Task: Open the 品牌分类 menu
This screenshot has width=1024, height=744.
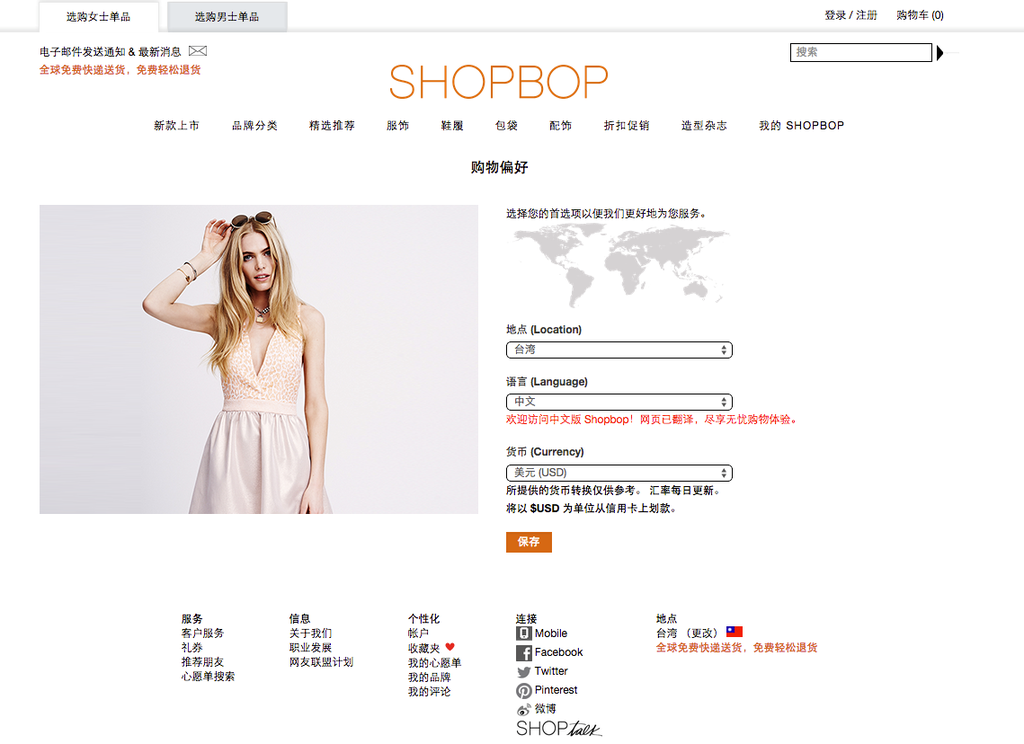Action: click(x=255, y=125)
